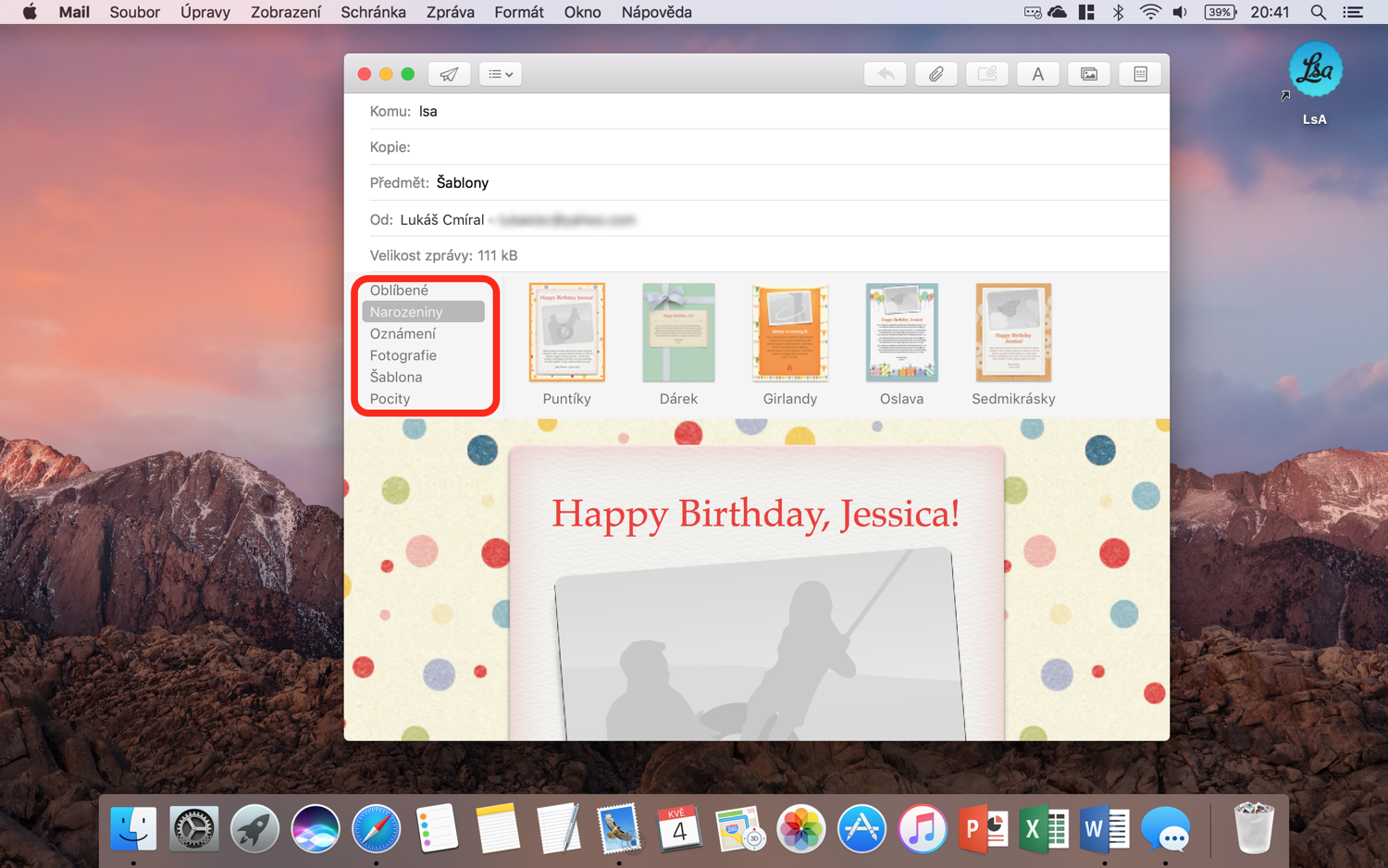
Task: Open Spotlight search in menu bar
Action: pyautogui.click(x=1318, y=12)
